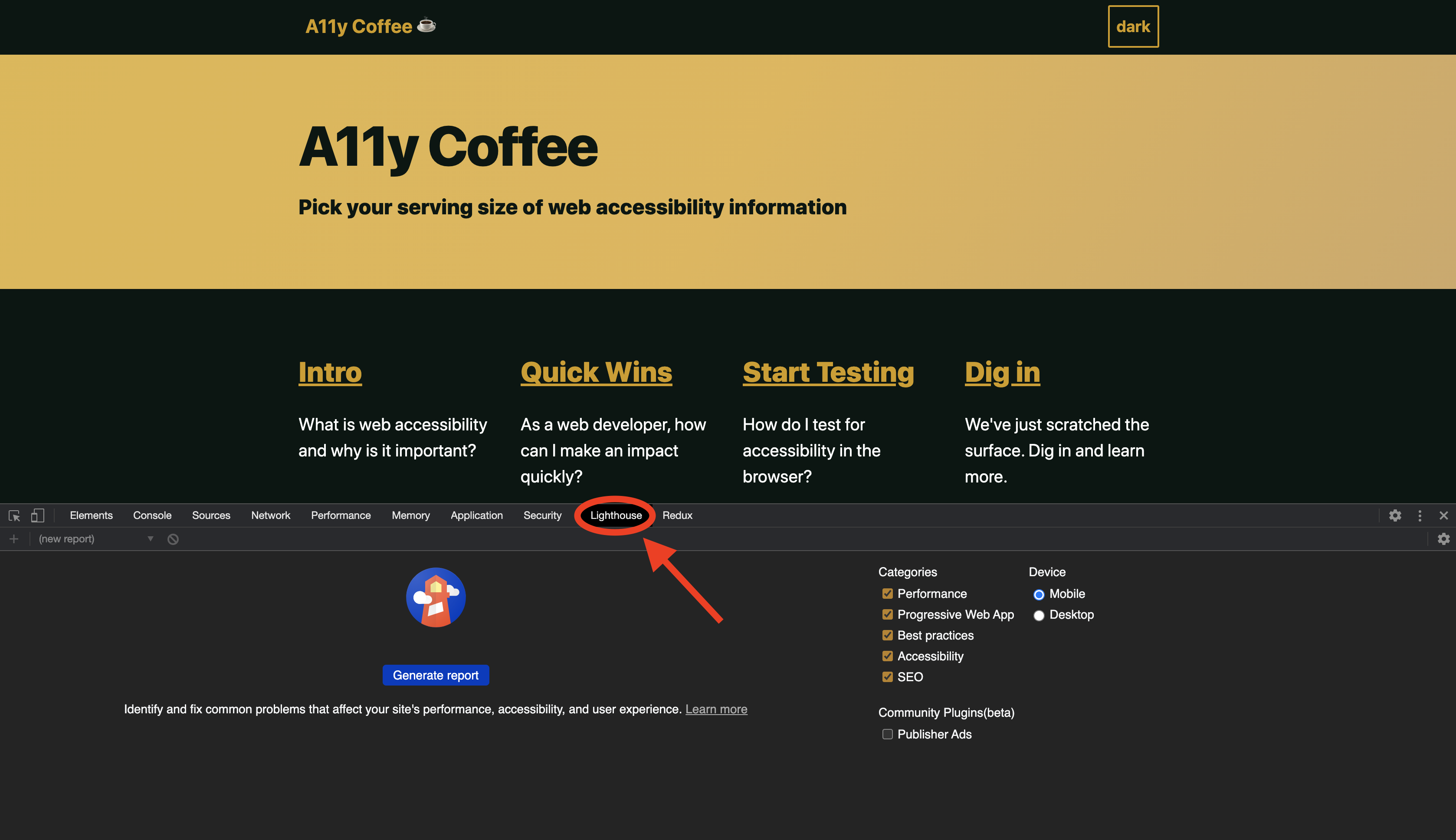The width and height of the screenshot is (1456, 840).
Task: Expand the new report dropdown menu
Action: [149, 539]
